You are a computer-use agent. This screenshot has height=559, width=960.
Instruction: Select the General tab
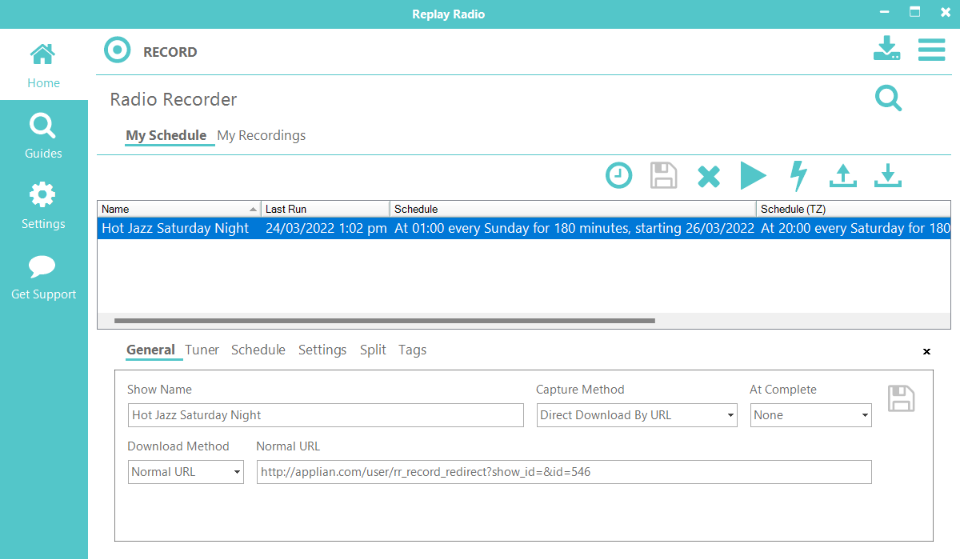tap(151, 350)
